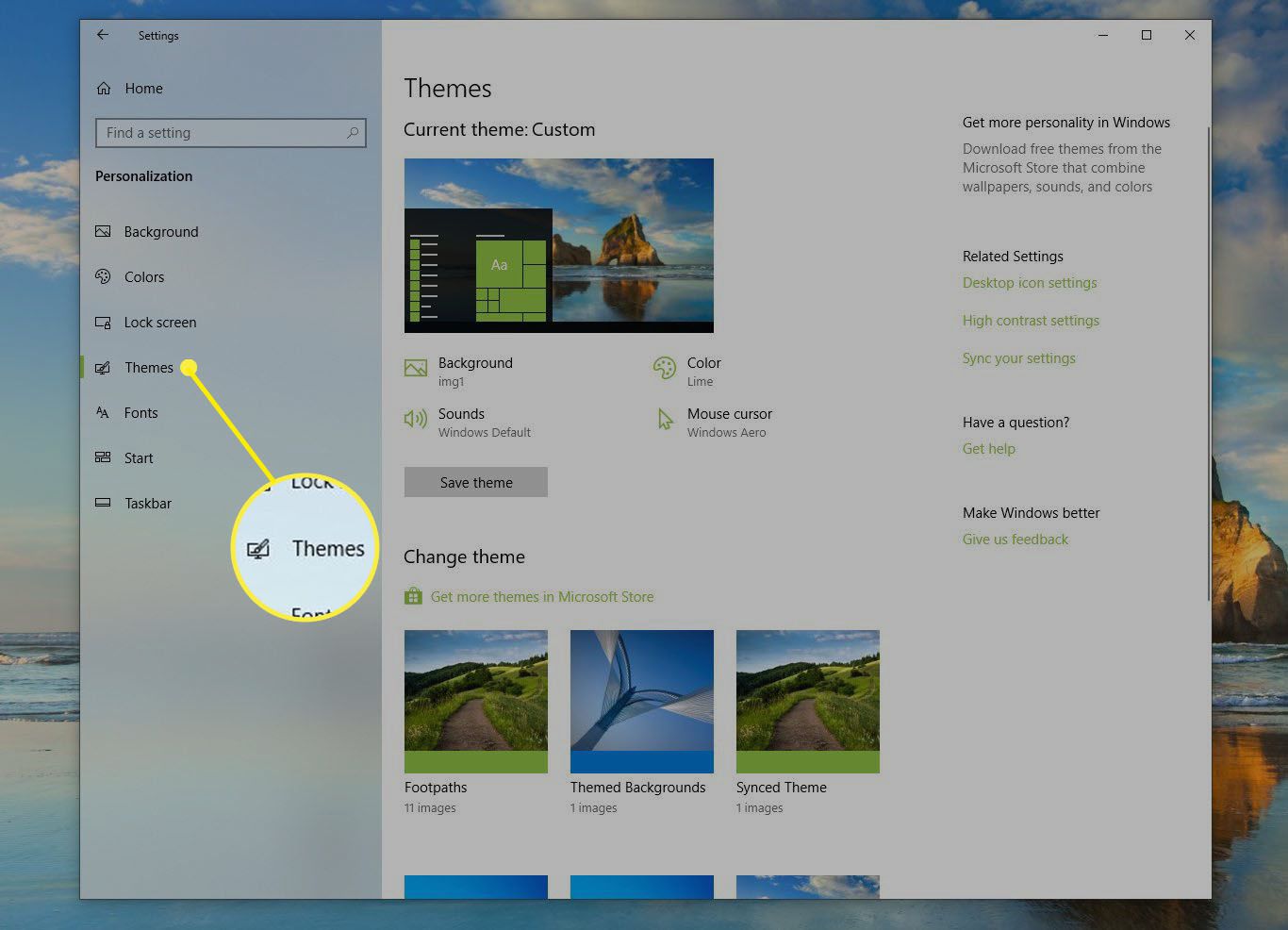Open Sounds Windows Default setting
Screen dimensions: 1288x930
[x=468, y=422]
